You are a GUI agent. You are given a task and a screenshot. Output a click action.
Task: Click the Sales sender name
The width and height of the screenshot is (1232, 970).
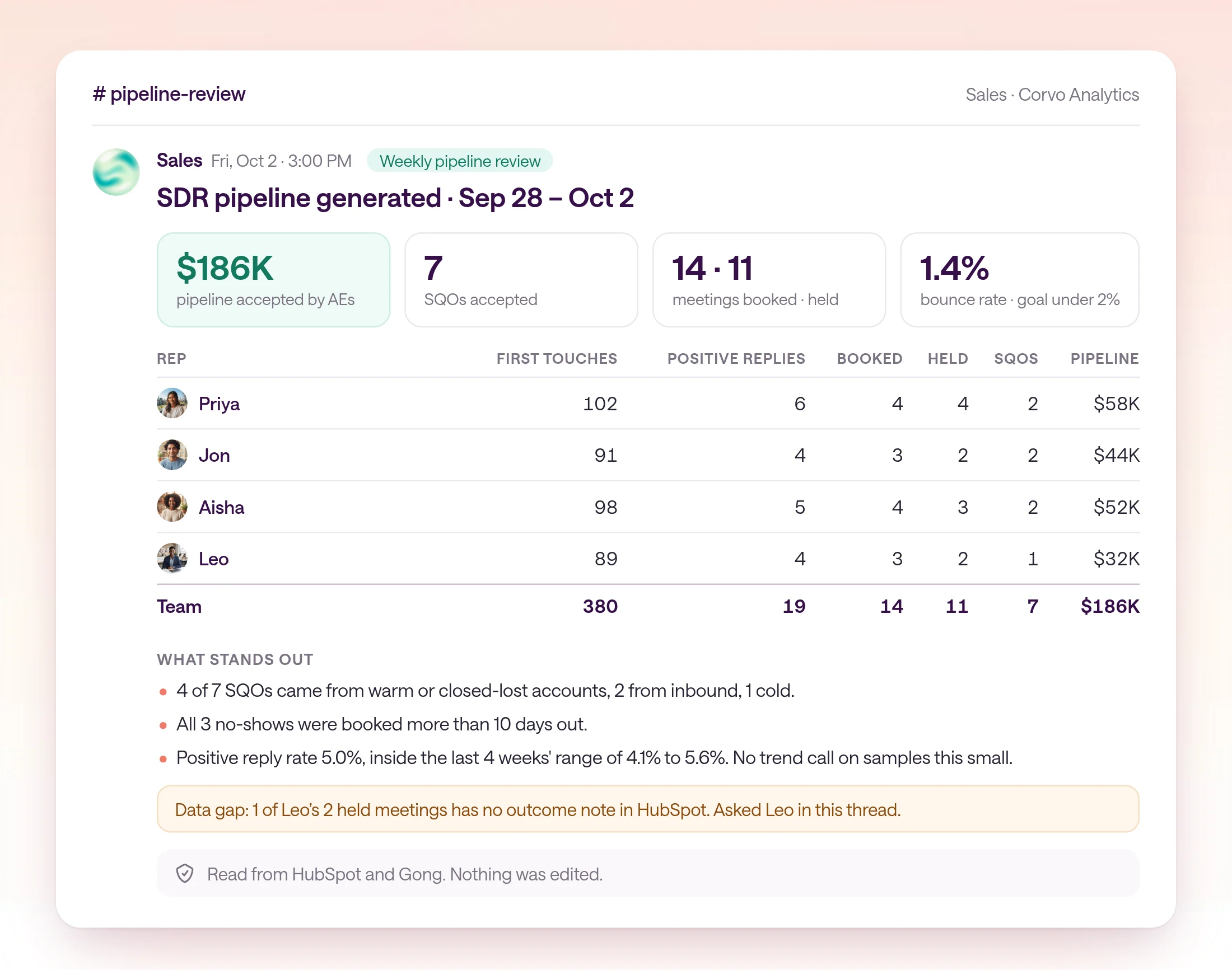tap(180, 161)
